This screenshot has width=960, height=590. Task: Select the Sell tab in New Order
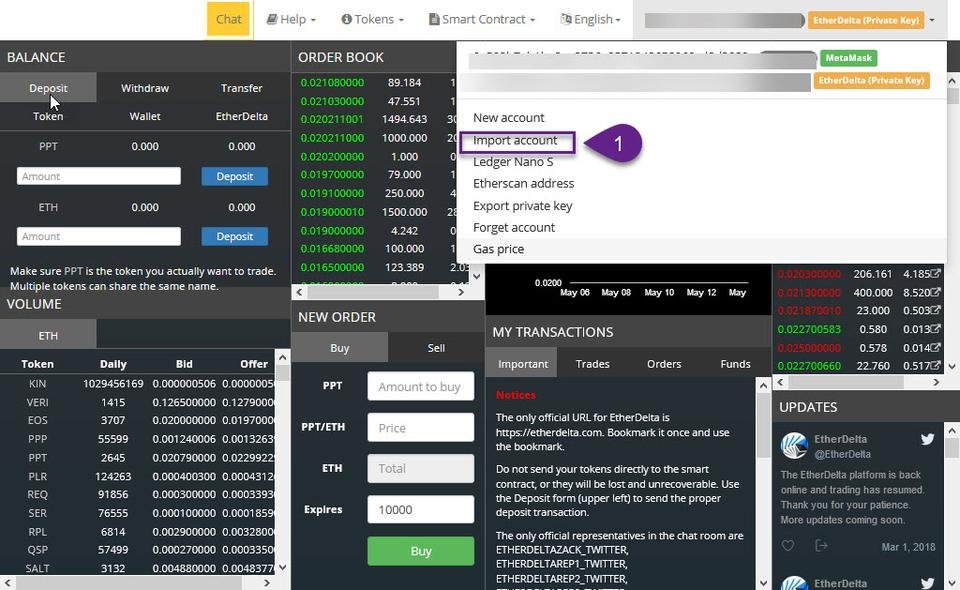pyautogui.click(x=436, y=348)
